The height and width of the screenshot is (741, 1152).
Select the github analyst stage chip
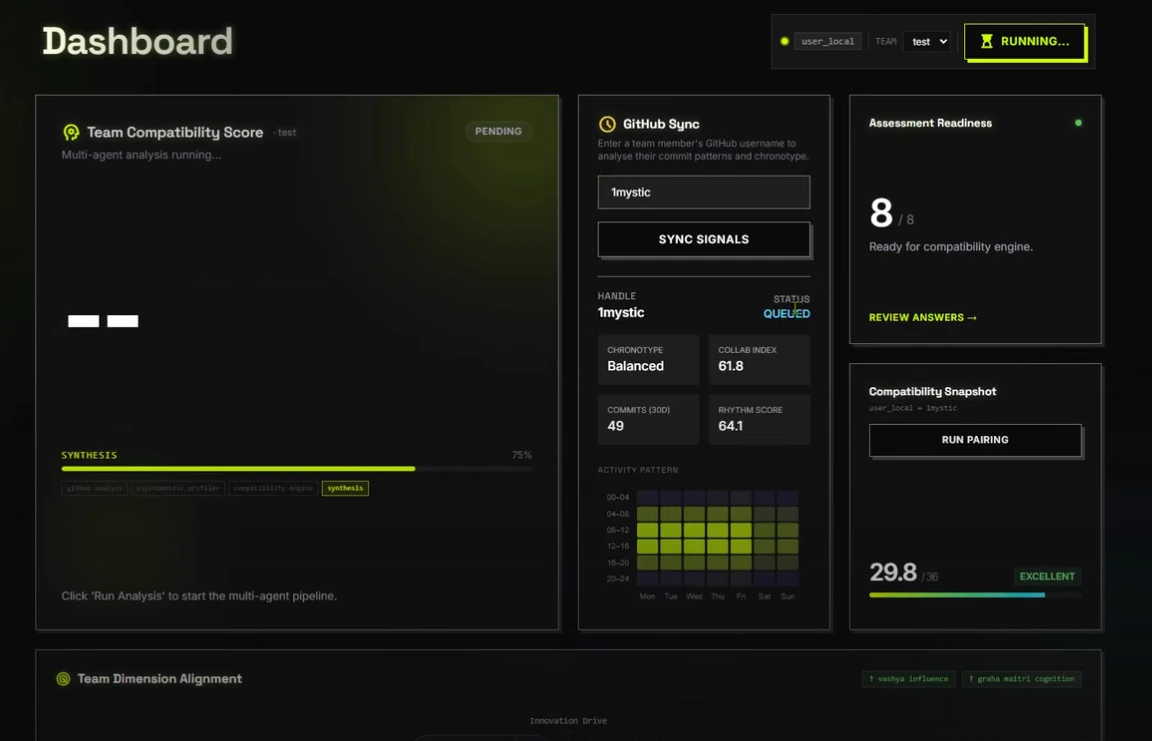[x=95, y=488]
